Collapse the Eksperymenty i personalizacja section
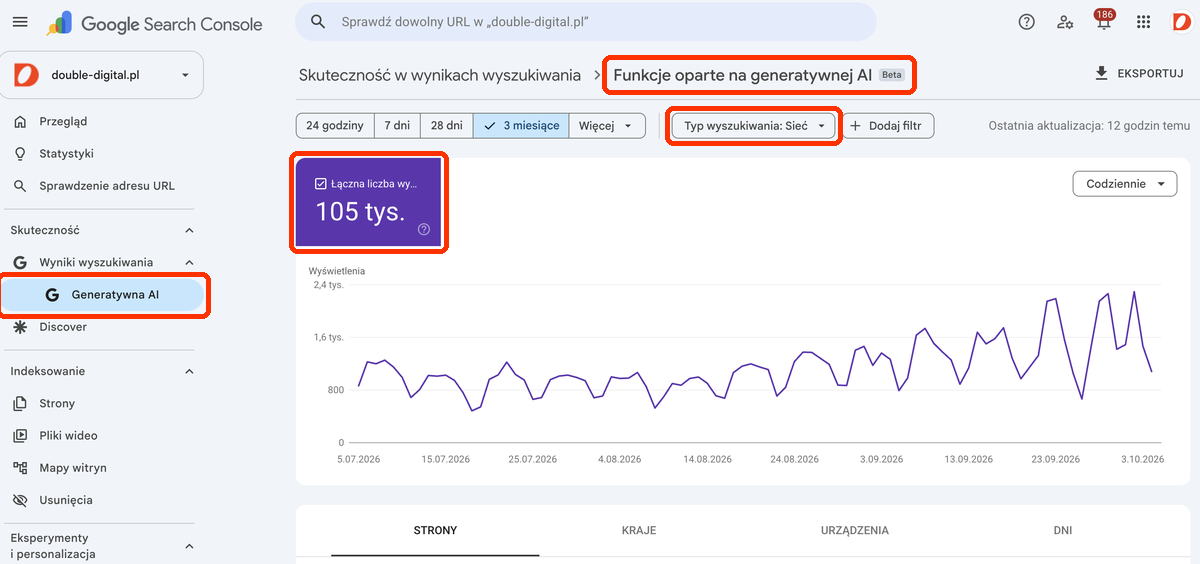 pos(189,546)
